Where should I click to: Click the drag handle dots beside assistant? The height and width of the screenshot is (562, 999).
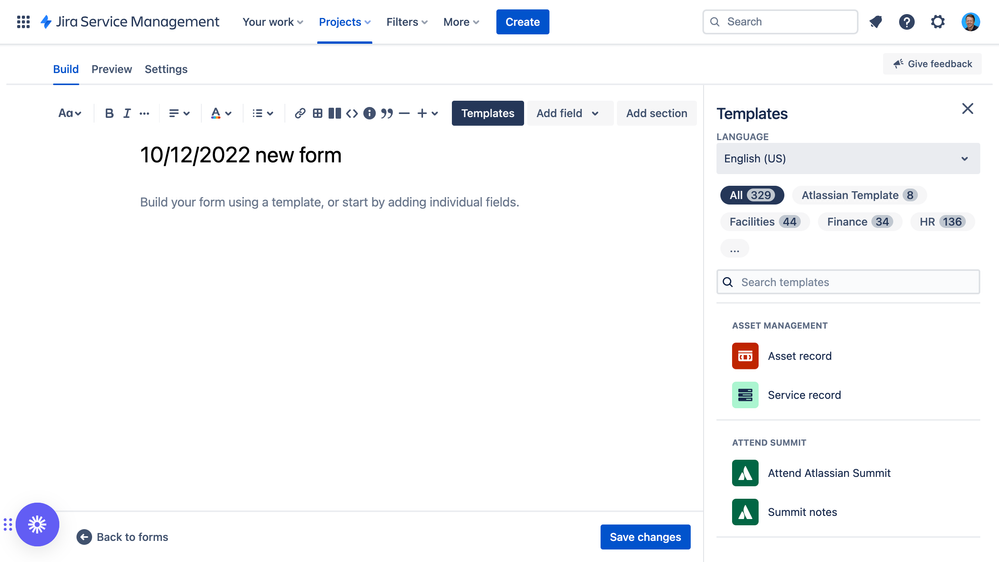[8, 524]
